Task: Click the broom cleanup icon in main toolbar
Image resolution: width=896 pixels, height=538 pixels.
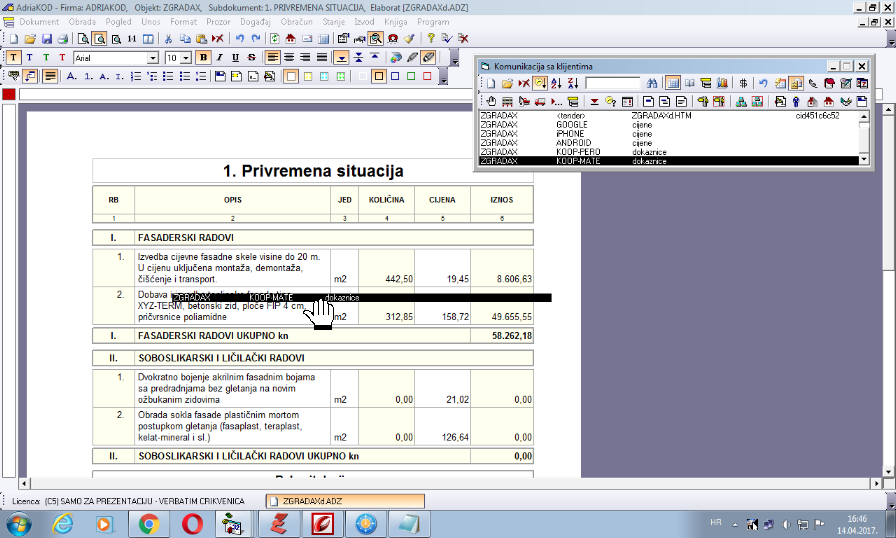Action: 409,39
